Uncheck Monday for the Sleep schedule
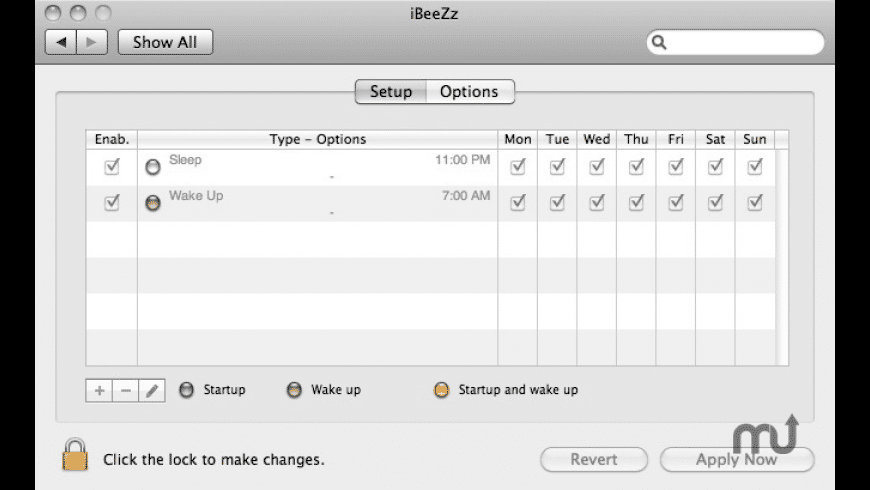 click(x=517, y=167)
